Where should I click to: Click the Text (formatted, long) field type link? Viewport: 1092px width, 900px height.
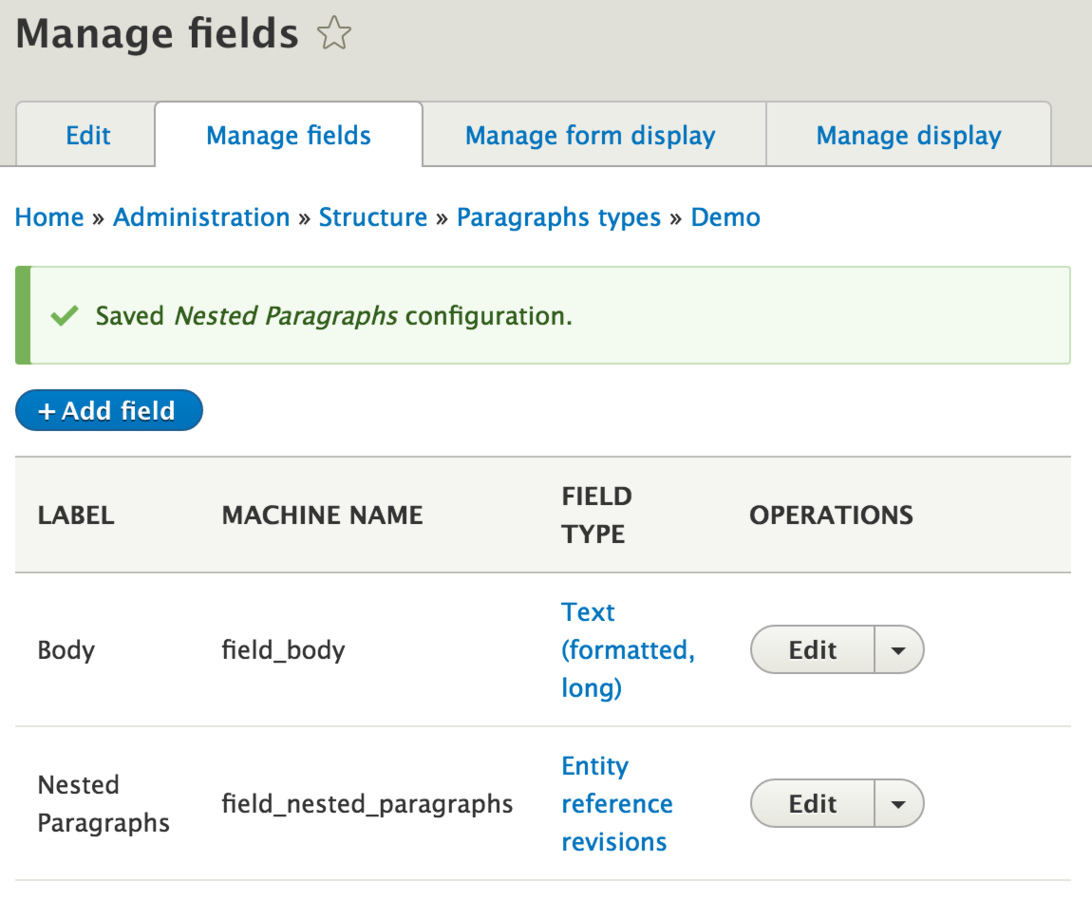(x=627, y=650)
